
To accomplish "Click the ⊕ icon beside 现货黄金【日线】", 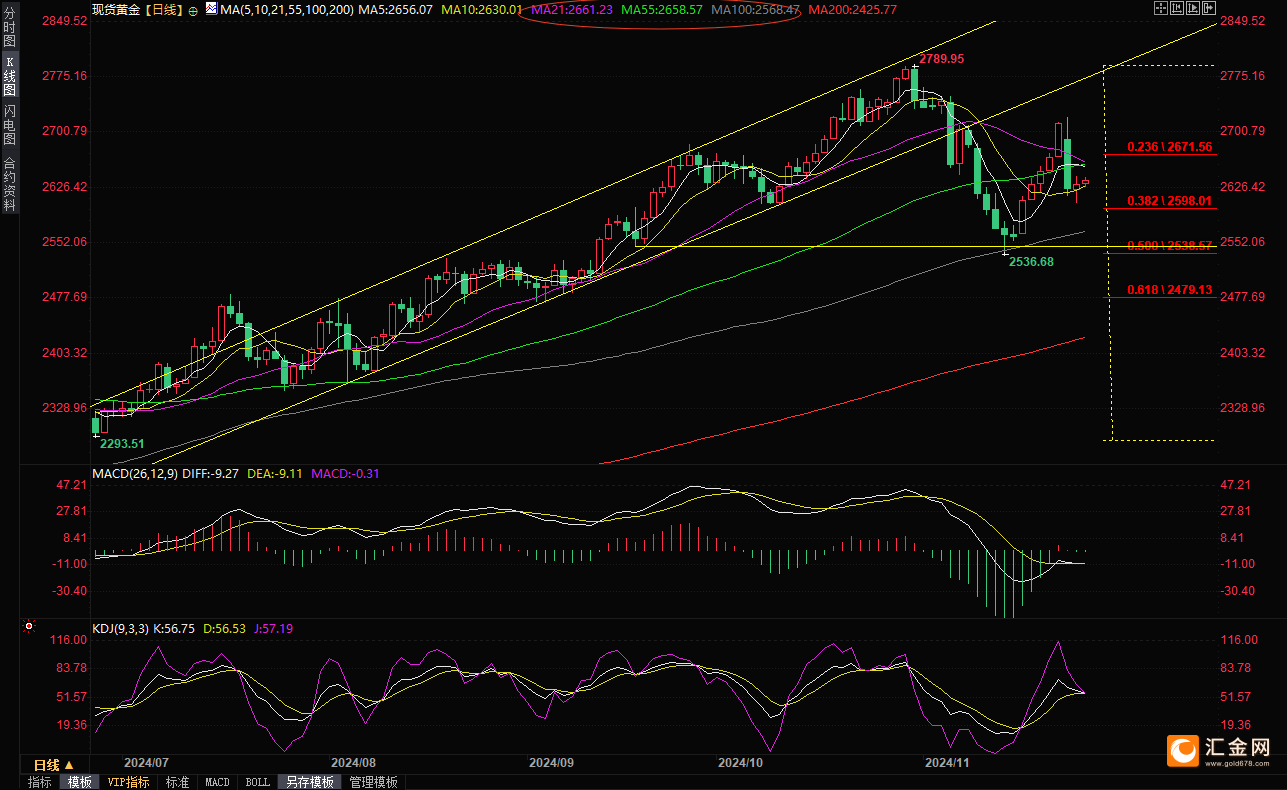I will pyautogui.click(x=192, y=9).
